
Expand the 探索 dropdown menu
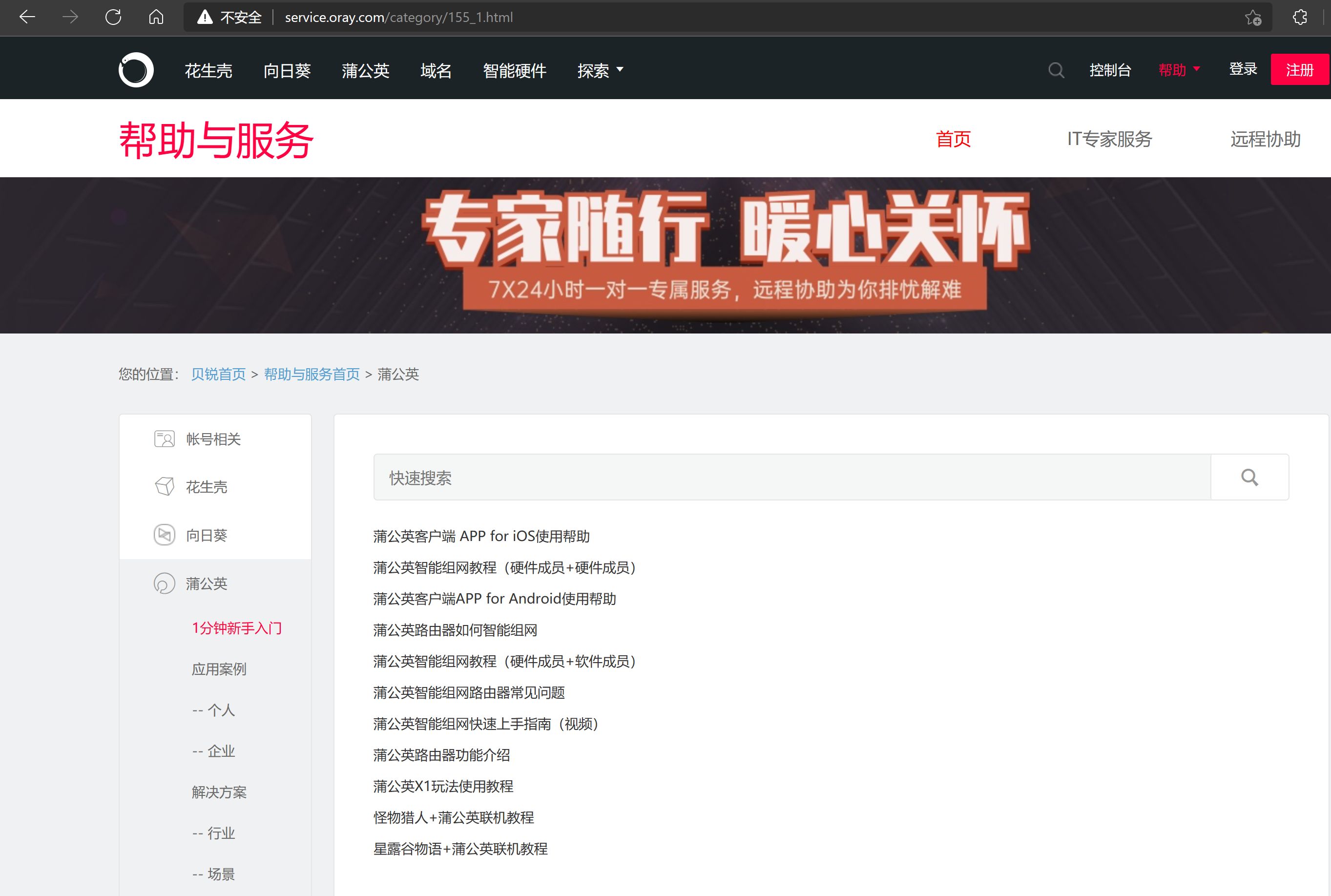point(600,70)
